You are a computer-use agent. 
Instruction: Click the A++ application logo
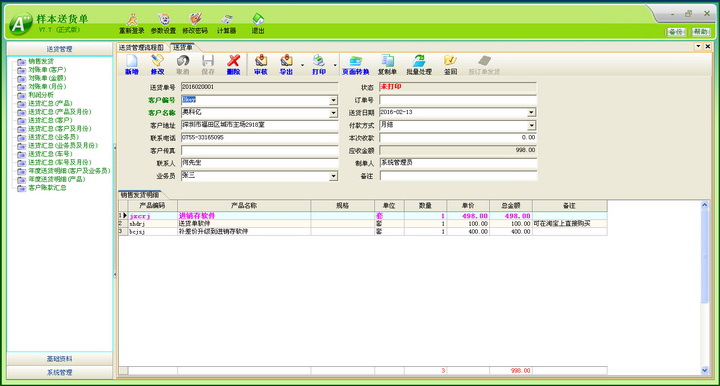tap(21, 23)
